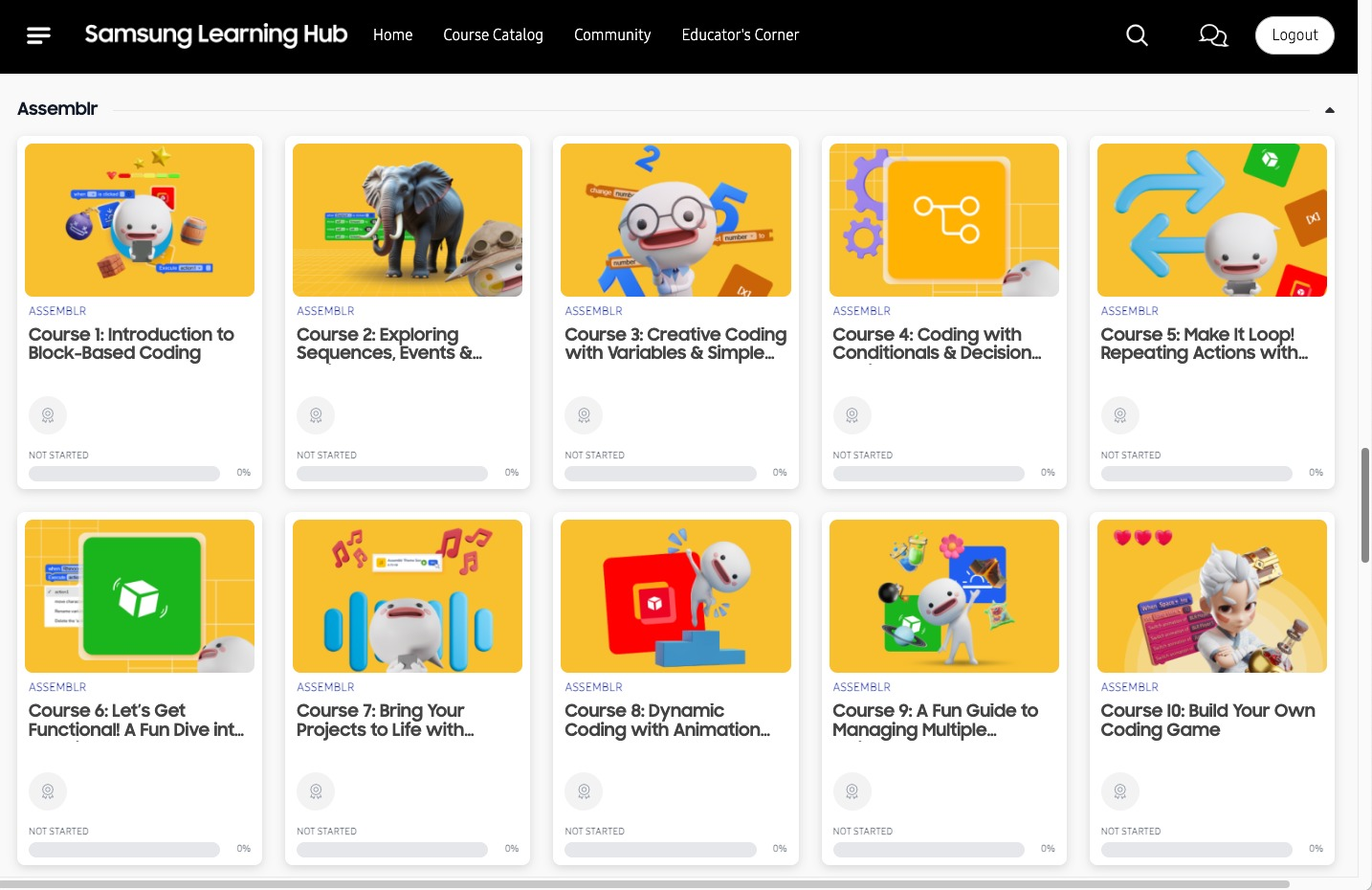Click the Course 5 progress bar
This screenshot has height=890, width=1372.
pyautogui.click(x=1197, y=474)
